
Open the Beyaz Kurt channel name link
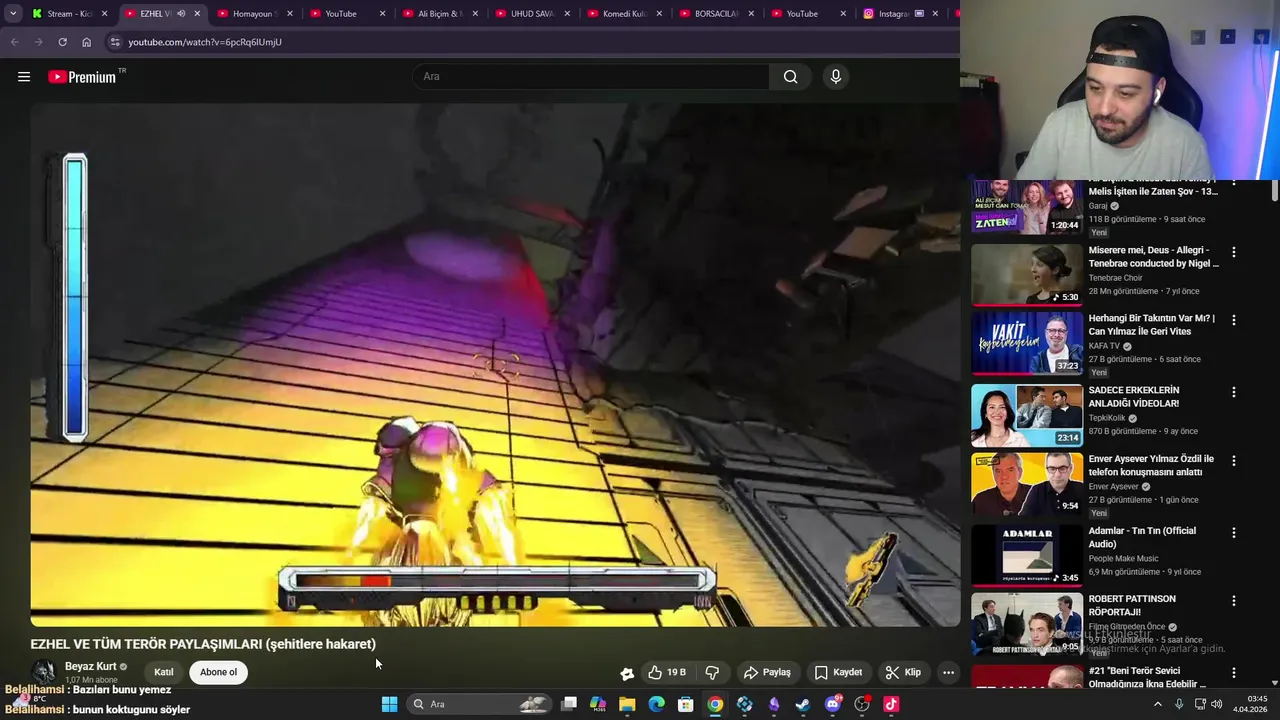[x=91, y=666]
